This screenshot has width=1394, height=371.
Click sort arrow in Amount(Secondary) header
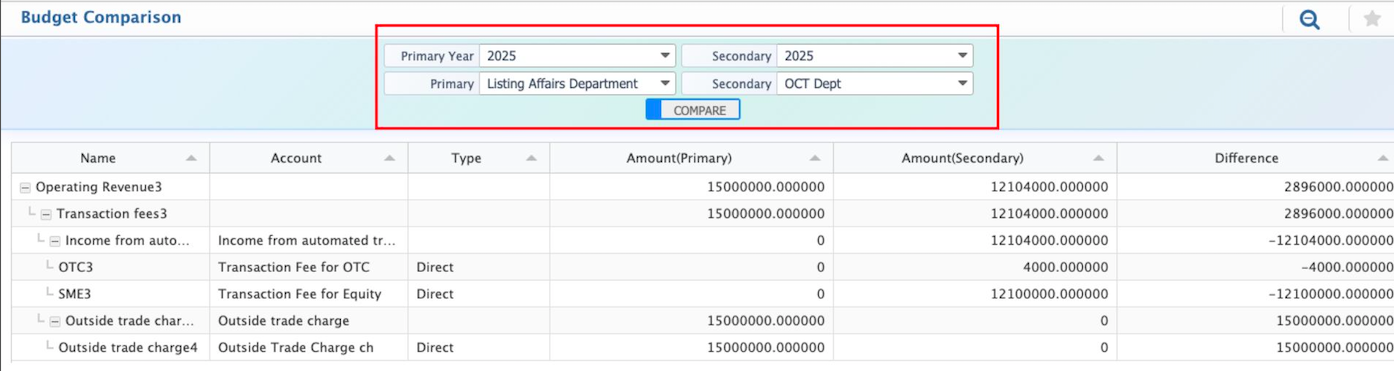tap(1099, 159)
